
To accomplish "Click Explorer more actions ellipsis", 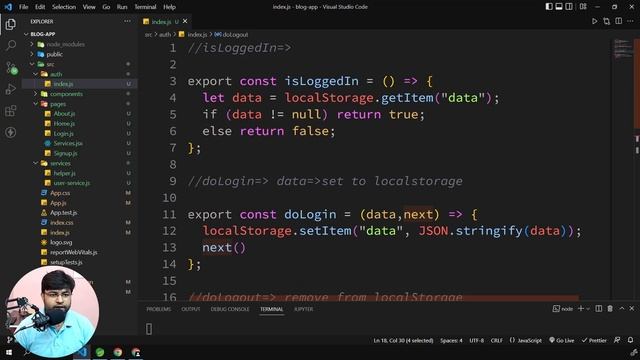I will (127, 21).
